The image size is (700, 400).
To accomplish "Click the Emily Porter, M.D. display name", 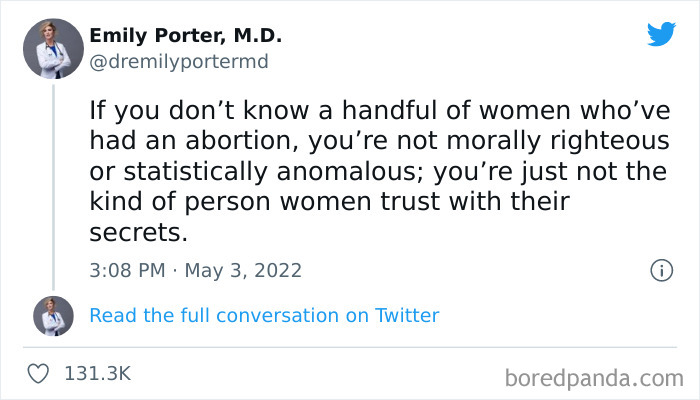I will point(186,36).
